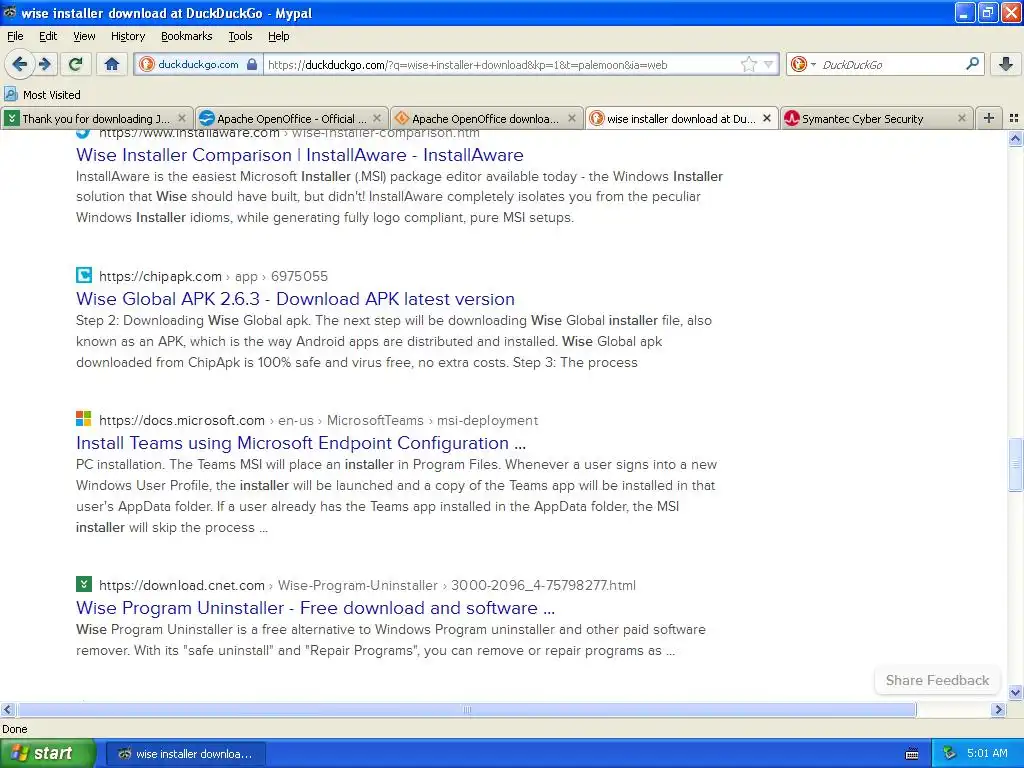Click the Microsoft favicon icon
The image size is (1024, 768).
[84, 419]
